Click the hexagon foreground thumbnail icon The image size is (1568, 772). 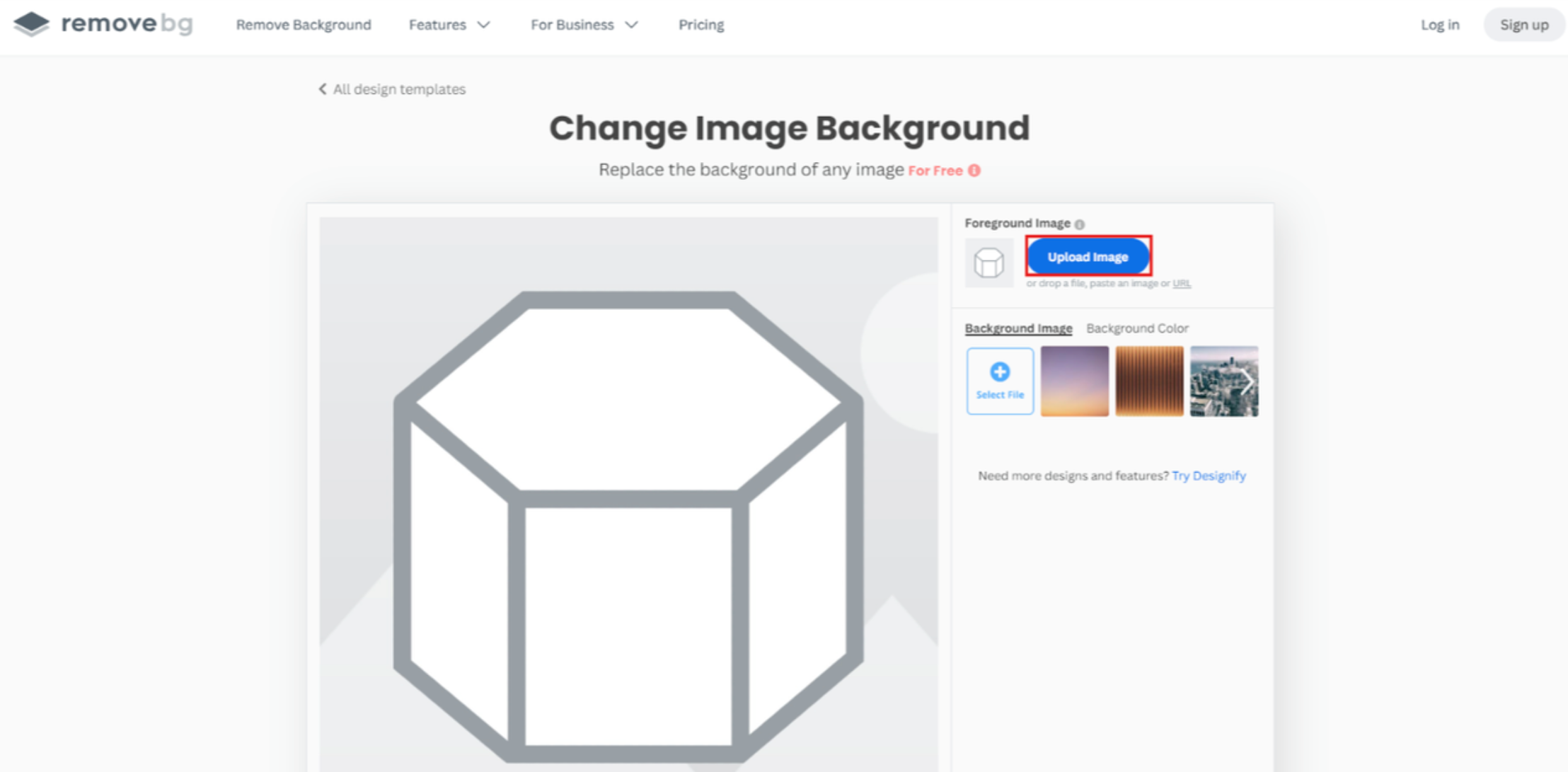pos(988,263)
